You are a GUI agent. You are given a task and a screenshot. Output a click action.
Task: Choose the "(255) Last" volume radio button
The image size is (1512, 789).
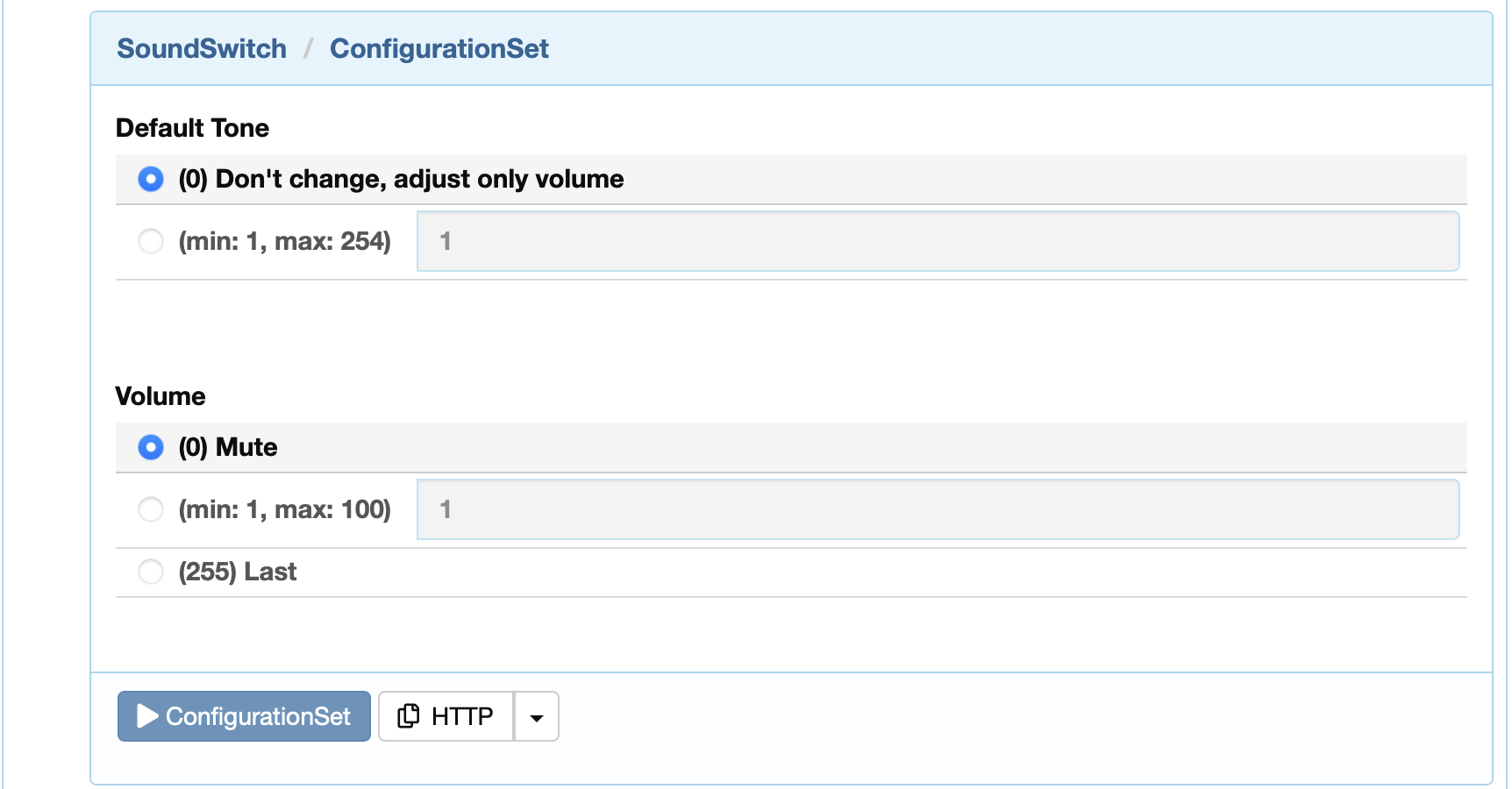tap(151, 572)
